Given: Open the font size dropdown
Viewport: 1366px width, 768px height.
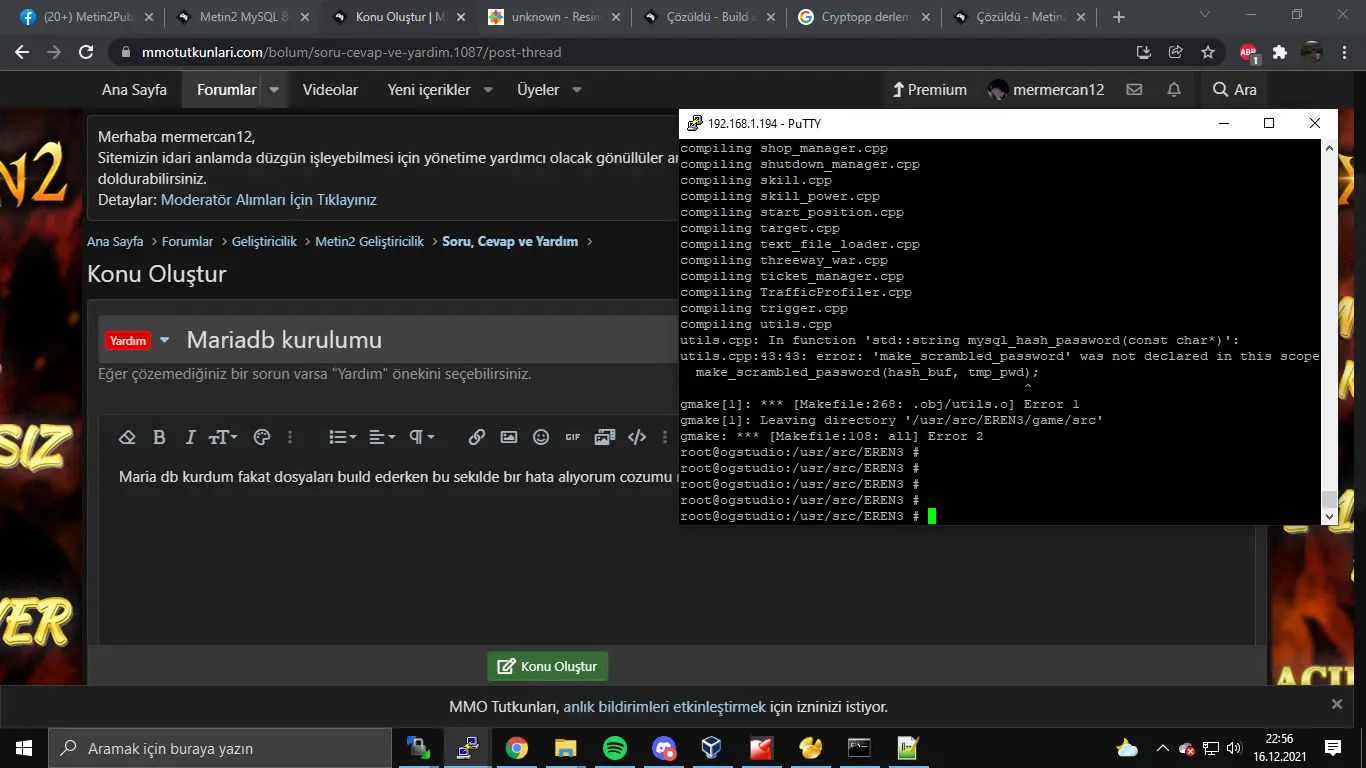Looking at the screenshot, I should point(222,437).
